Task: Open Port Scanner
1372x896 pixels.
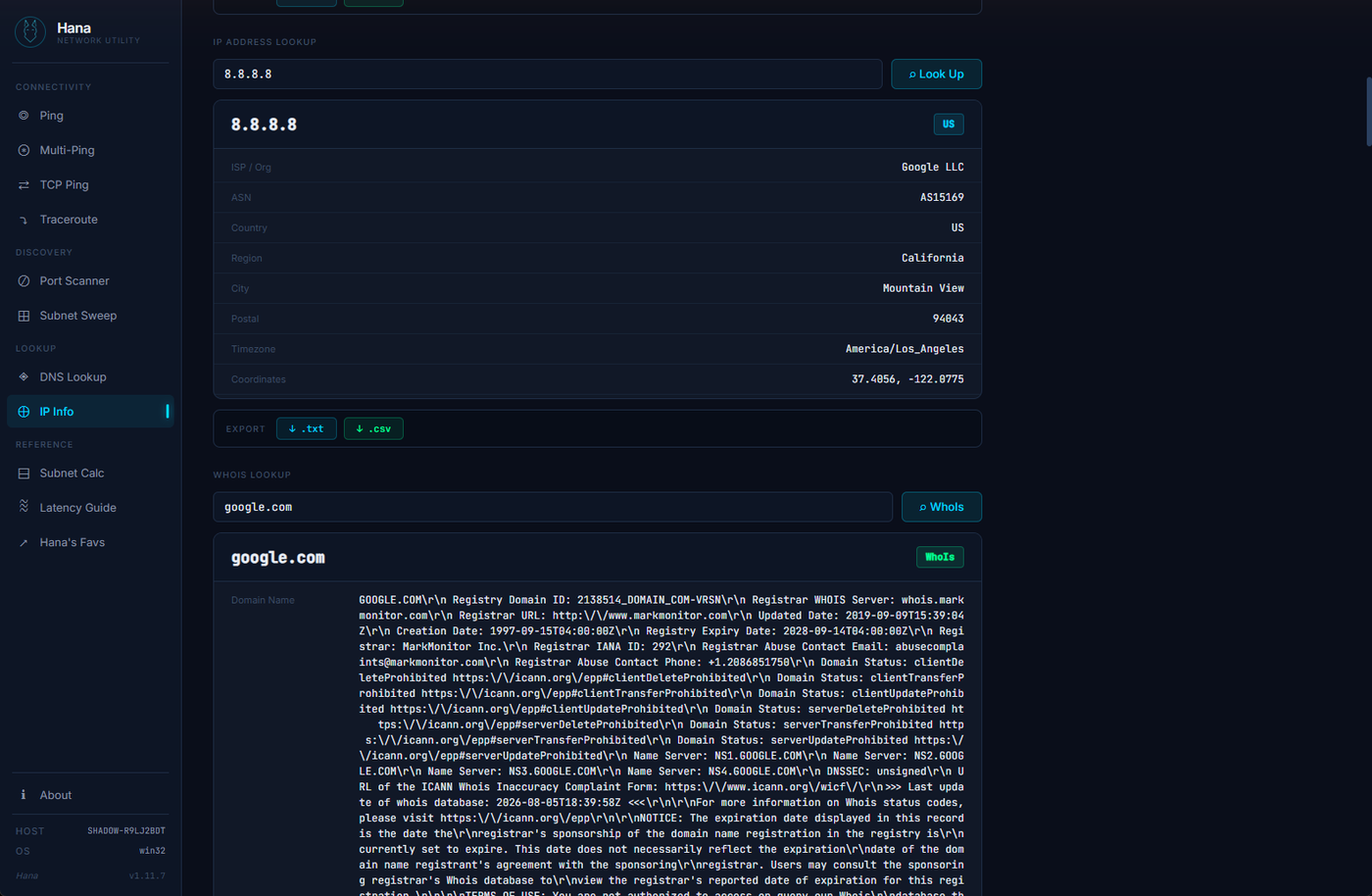Action: click(90, 281)
